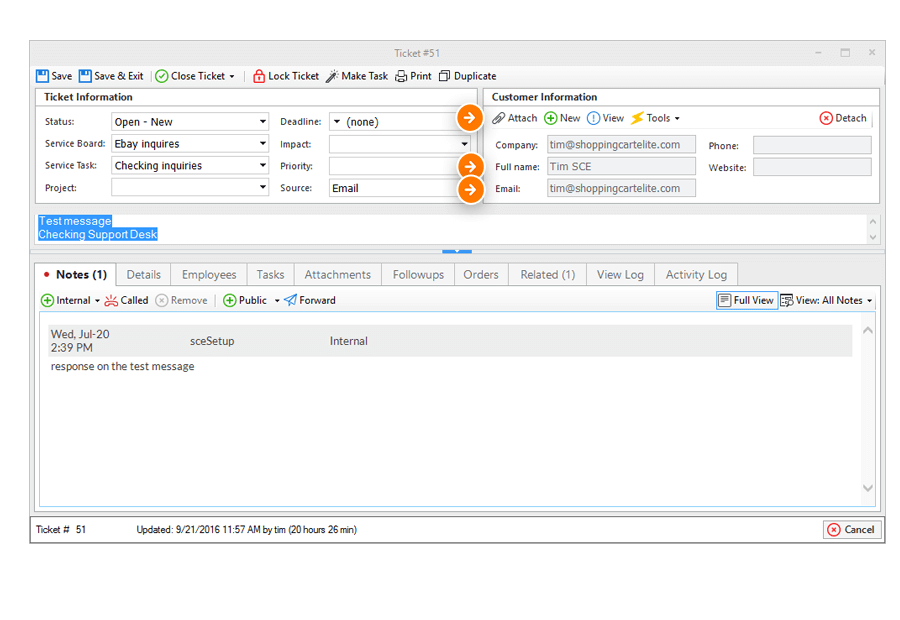Click the Full name field Tim SCE
Image resolution: width=900 pixels, height=620 pixels.
point(621,166)
